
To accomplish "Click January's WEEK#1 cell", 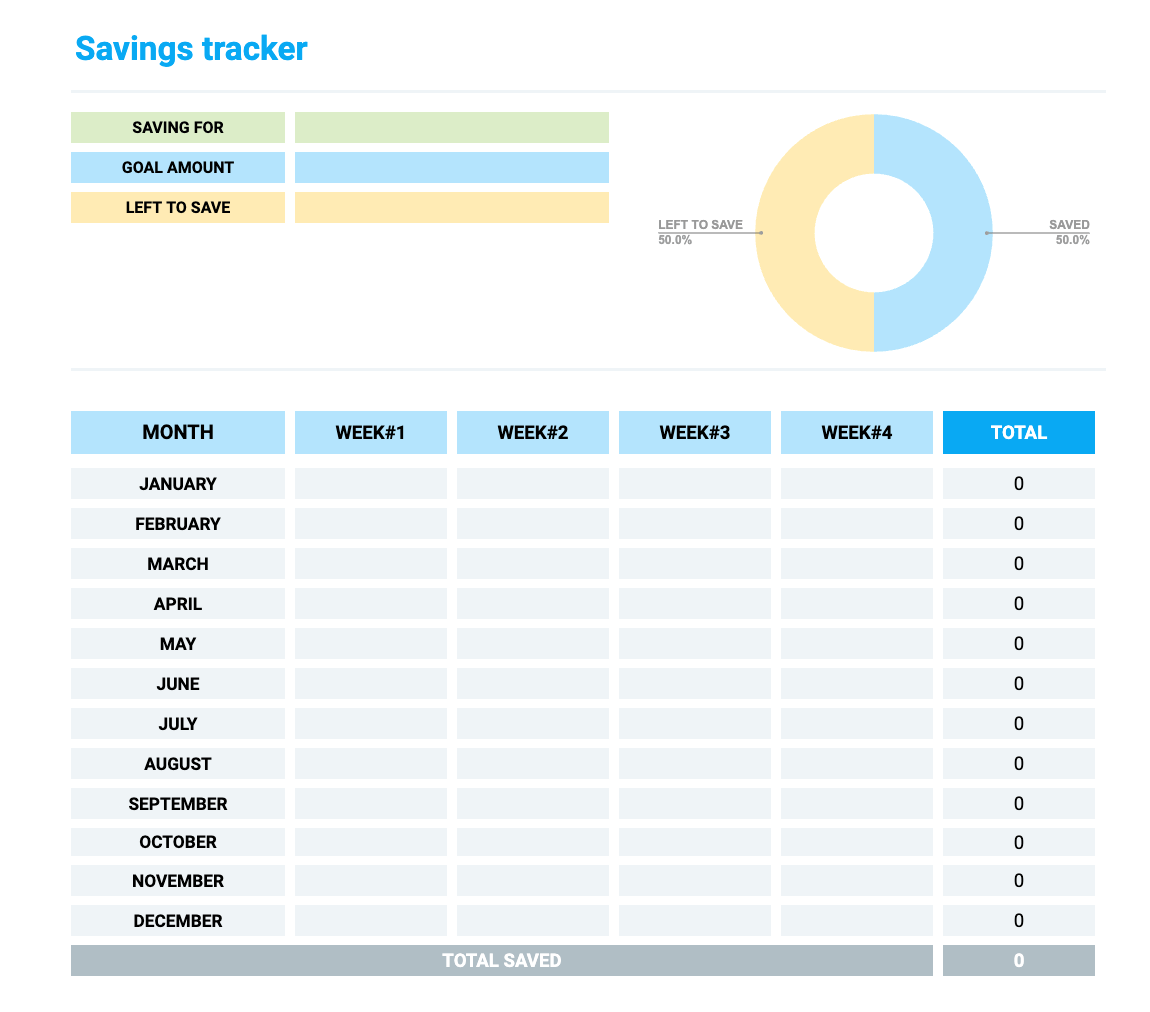I will tap(370, 484).
